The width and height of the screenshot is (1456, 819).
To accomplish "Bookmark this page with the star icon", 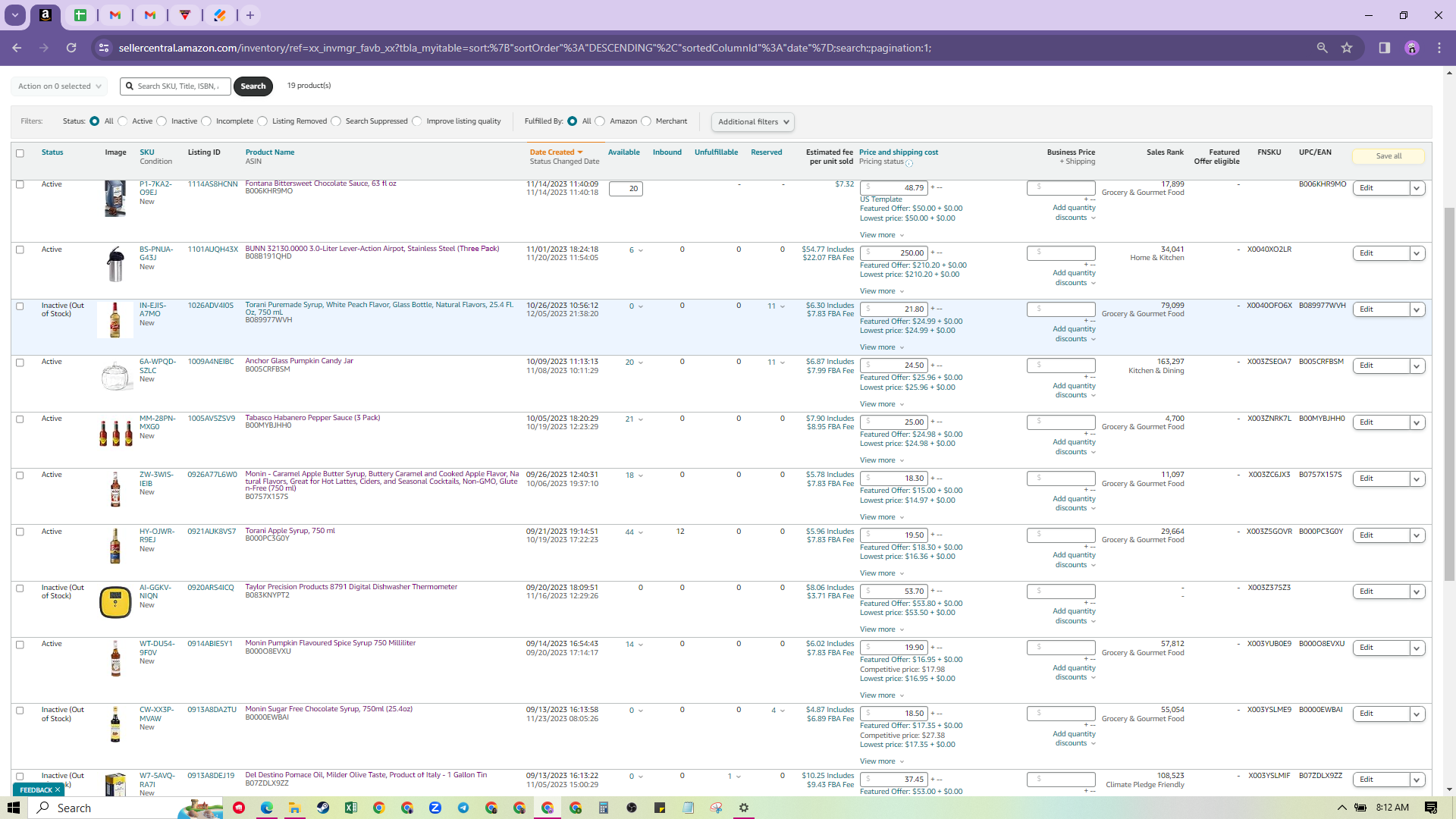I will (x=1347, y=48).
